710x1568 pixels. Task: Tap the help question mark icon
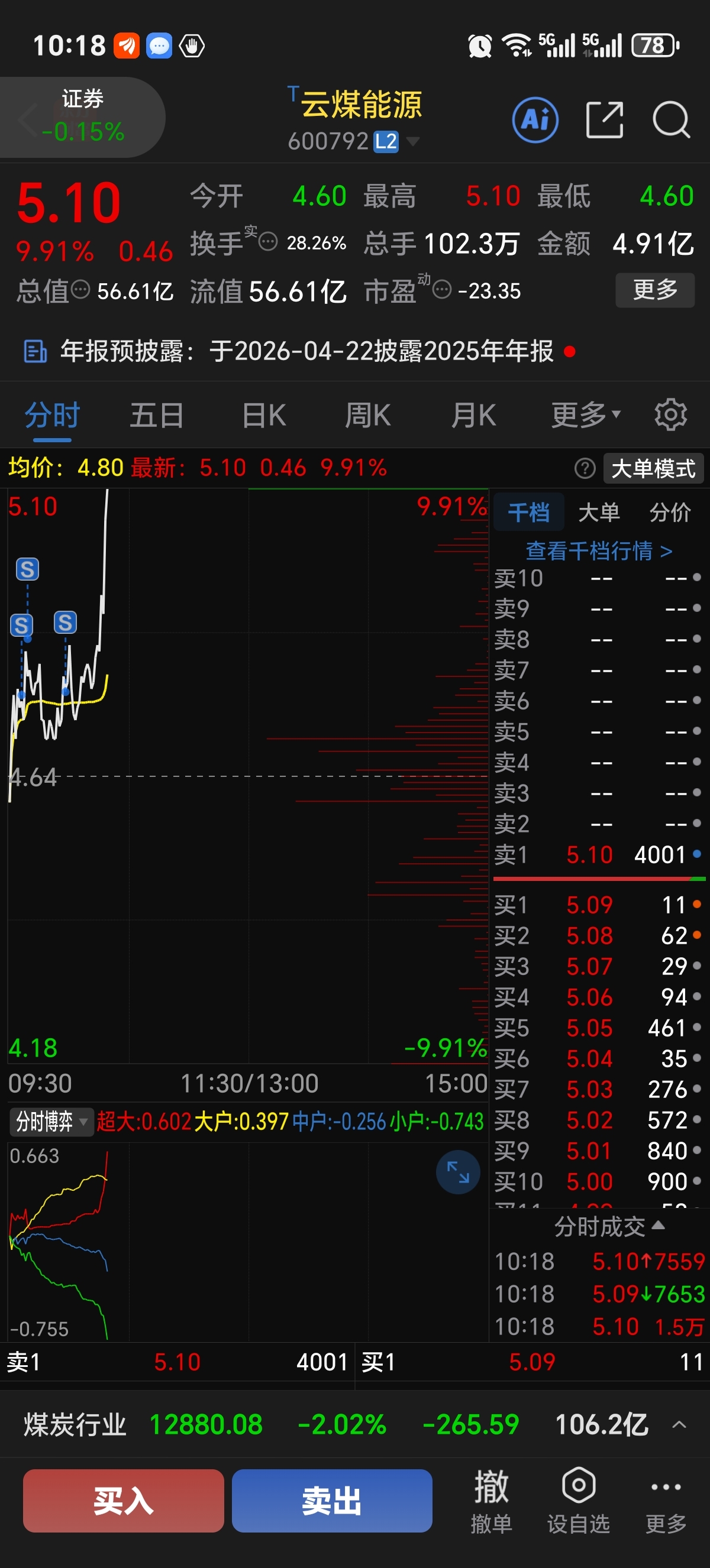coord(585,468)
